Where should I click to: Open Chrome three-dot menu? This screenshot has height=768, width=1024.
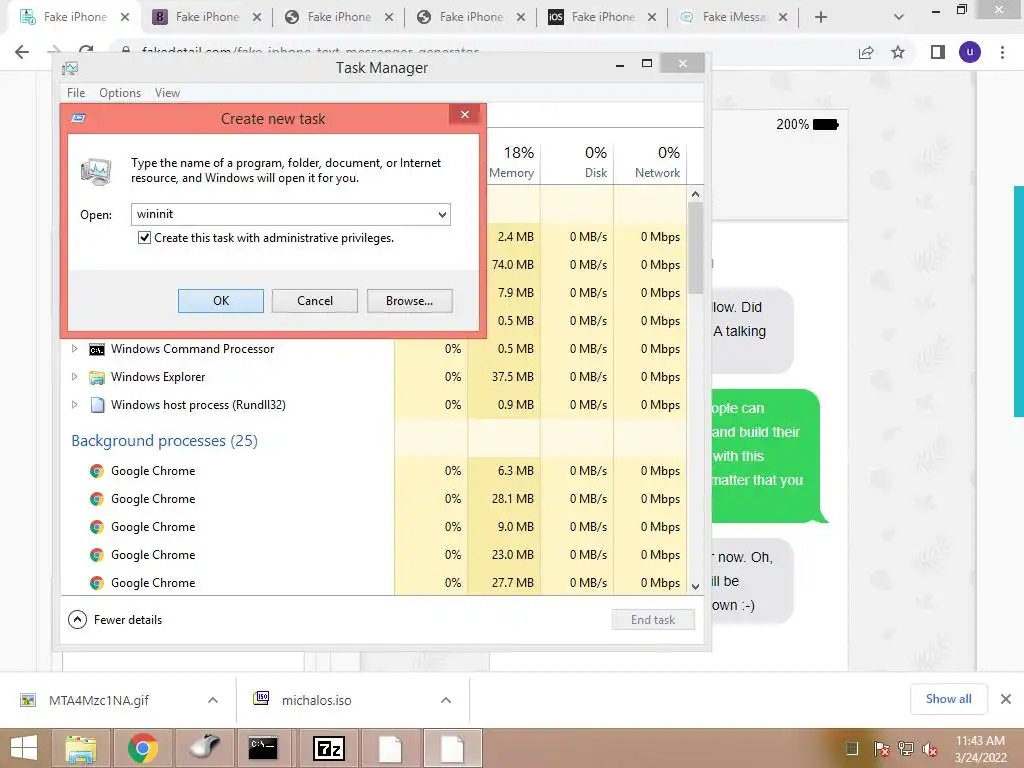(x=1002, y=52)
